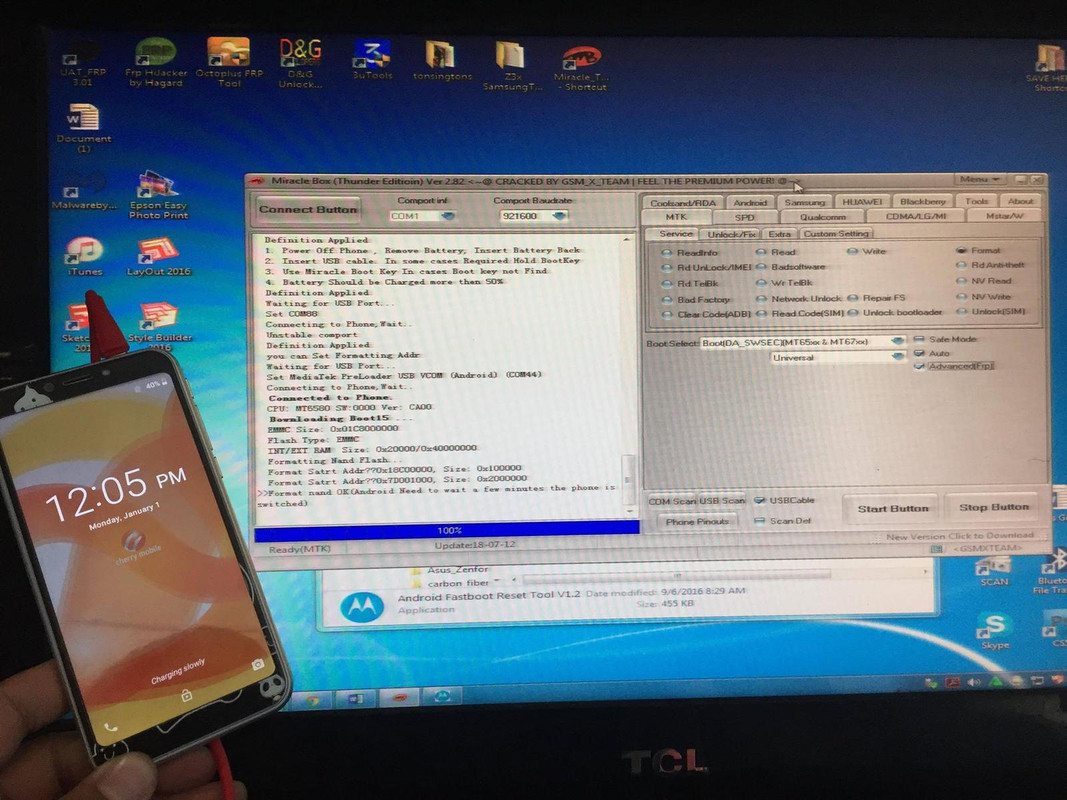Screen dimensions: 1067x800
Task: Click the Motorola tool taskbar icon
Action: pyautogui.click(x=442, y=695)
